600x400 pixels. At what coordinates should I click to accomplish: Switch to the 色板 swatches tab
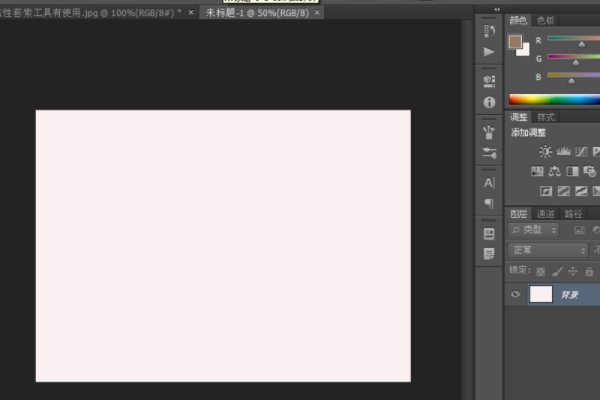545,20
